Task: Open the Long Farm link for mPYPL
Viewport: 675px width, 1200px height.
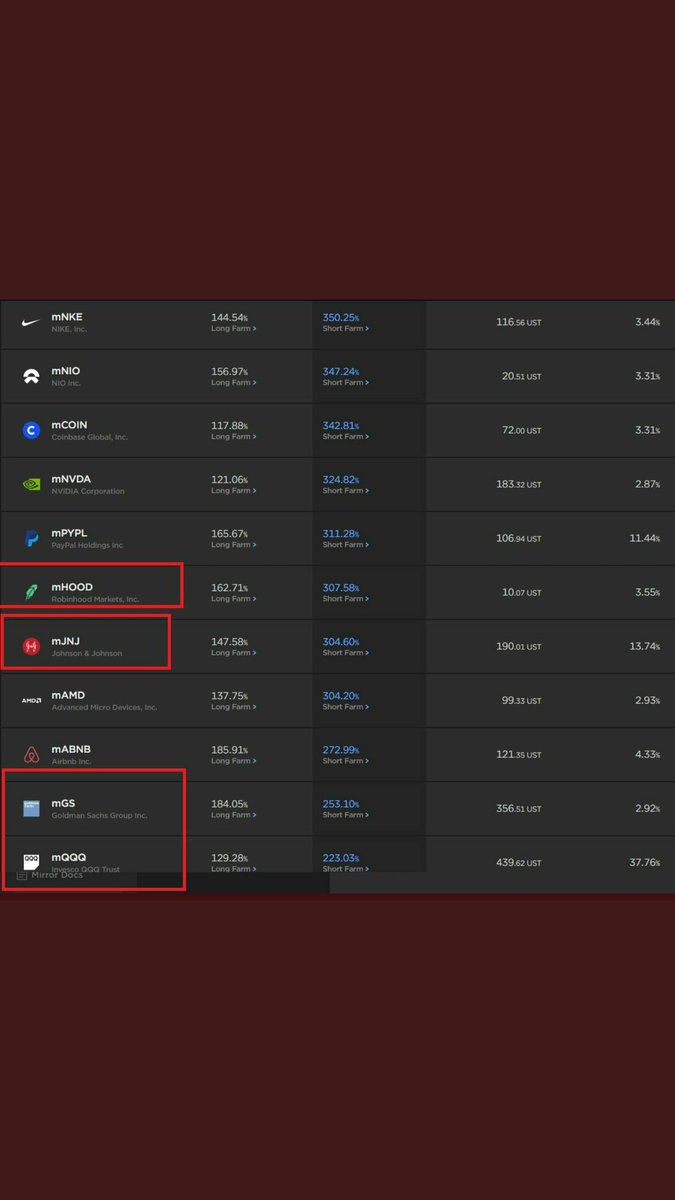Action: coord(233,545)
